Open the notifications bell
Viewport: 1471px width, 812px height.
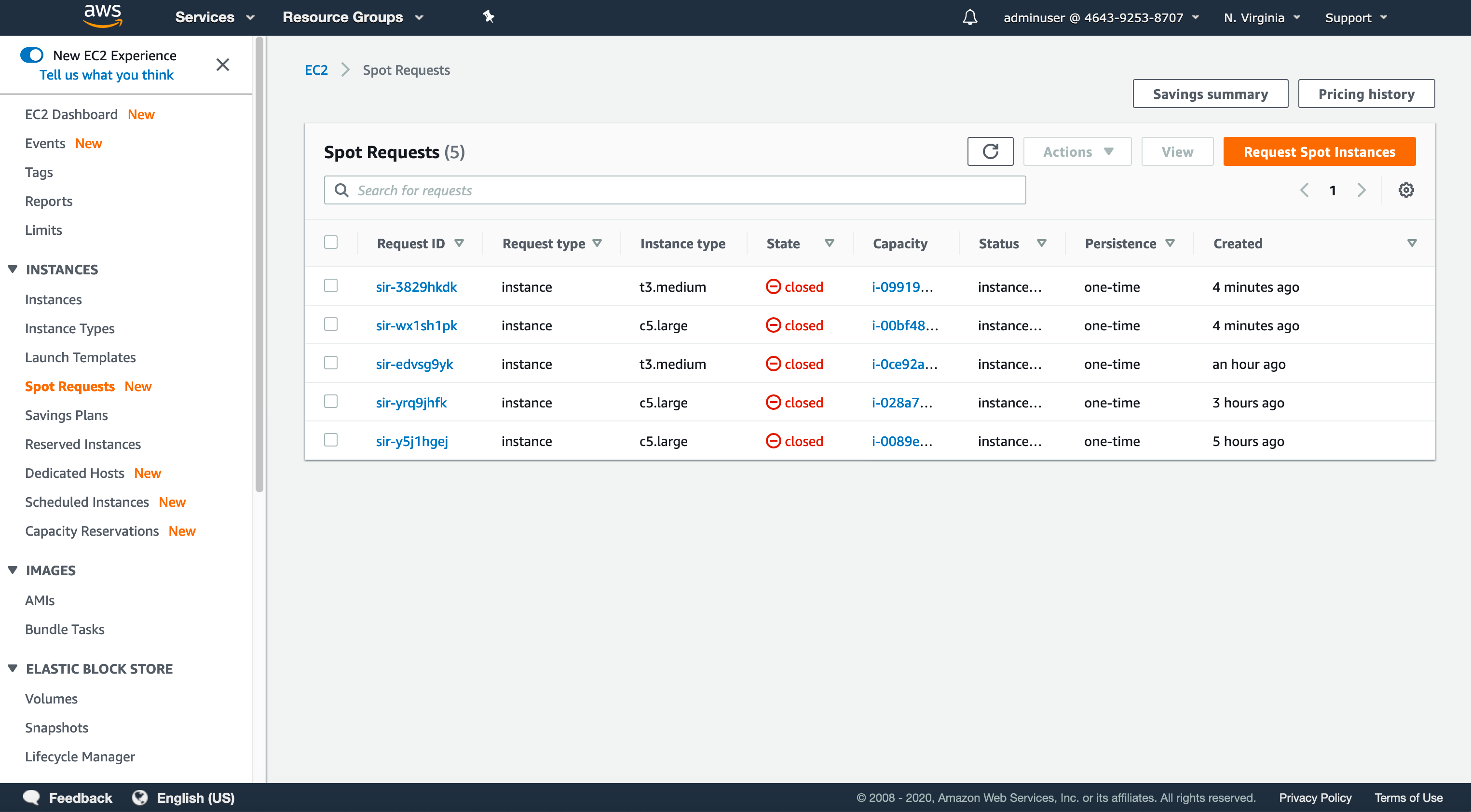(x=969, y=17)
